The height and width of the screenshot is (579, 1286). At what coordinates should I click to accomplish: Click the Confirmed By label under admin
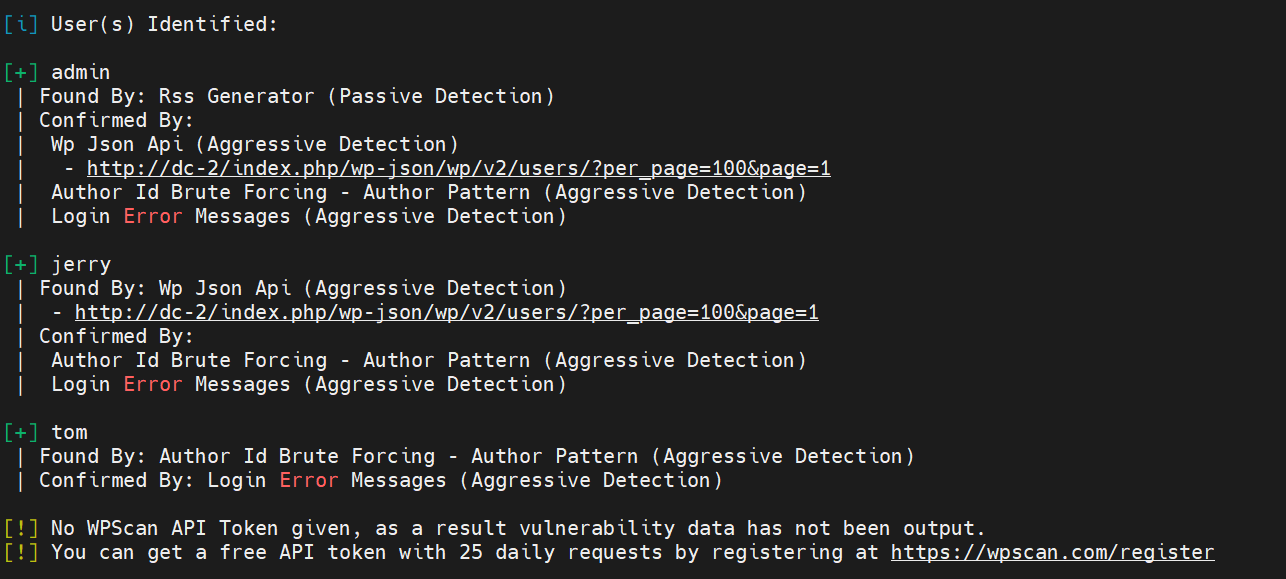tap(116, 120)
